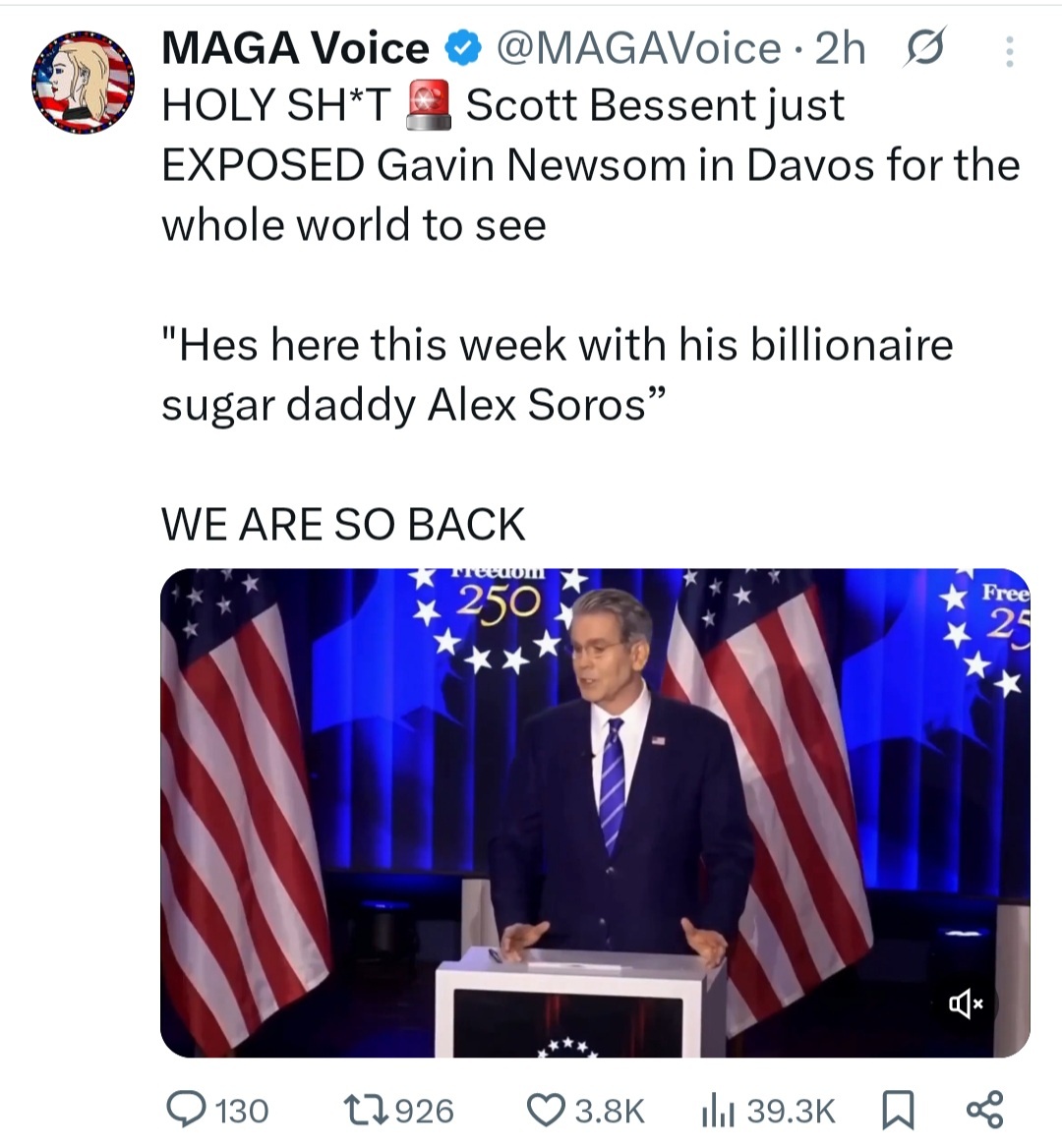The width and height of the screenshot is (1062, 1148).
Task: Click the Grok slashed-circle icon
Action: click(922, 48)
